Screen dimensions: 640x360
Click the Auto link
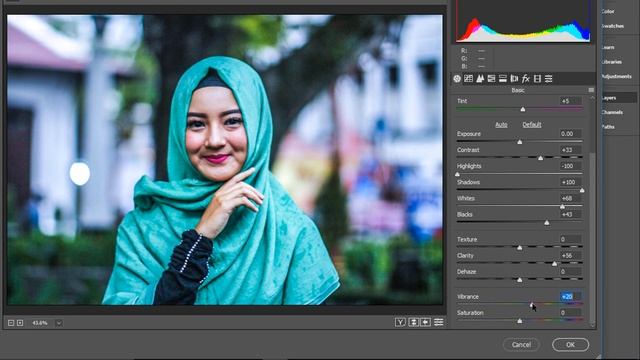click(501, 124)
